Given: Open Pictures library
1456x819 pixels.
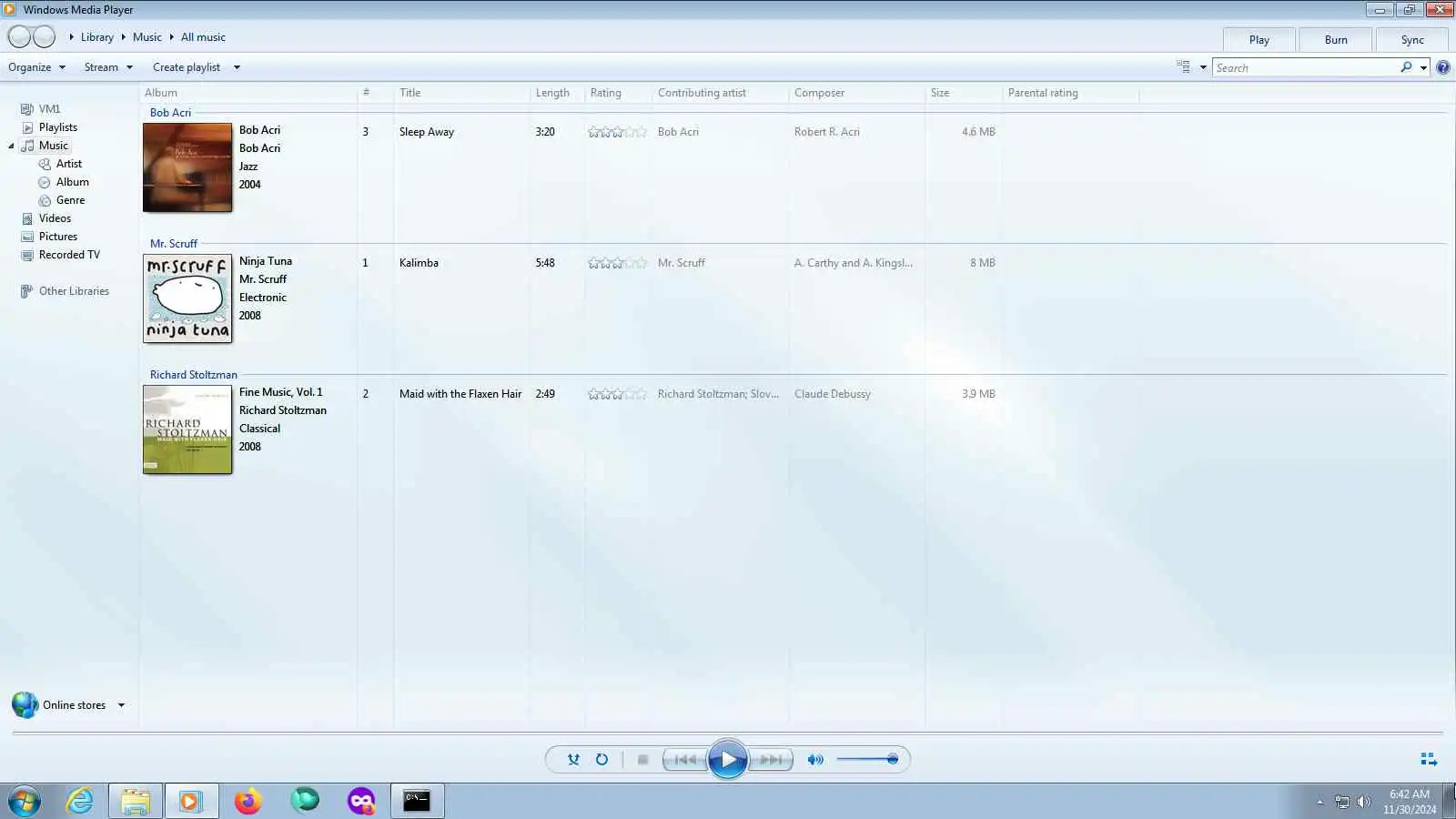Looking at the screenshot, I should (x=49, y=237).
